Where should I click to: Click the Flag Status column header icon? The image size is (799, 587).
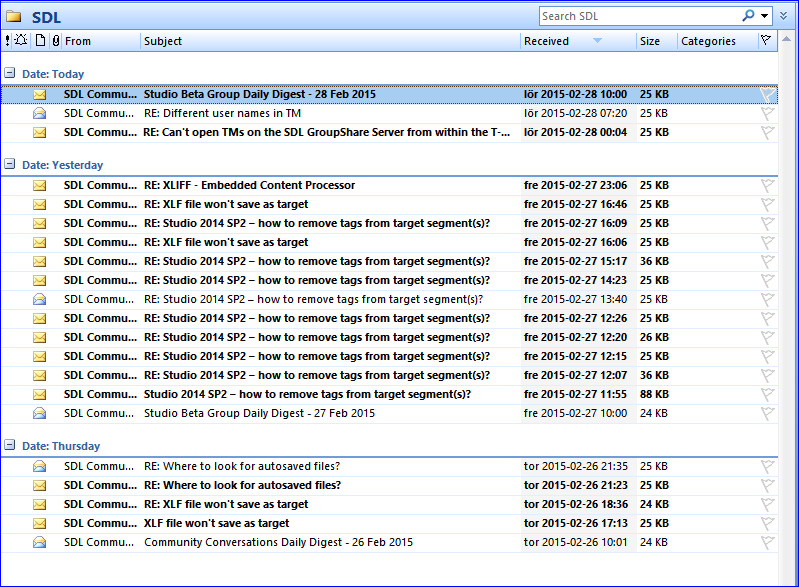766,41
